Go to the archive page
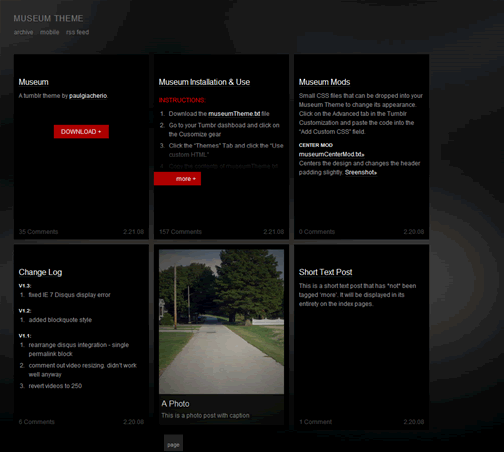Image resolution: width=504 pixels, height=452 pixels. [23, 32]
